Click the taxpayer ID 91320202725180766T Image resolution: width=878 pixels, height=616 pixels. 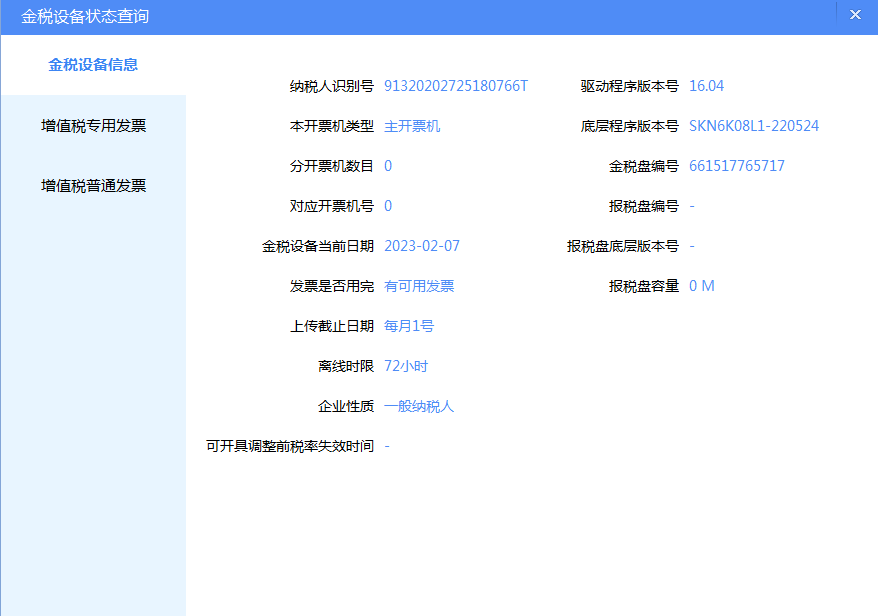point(455,86)
